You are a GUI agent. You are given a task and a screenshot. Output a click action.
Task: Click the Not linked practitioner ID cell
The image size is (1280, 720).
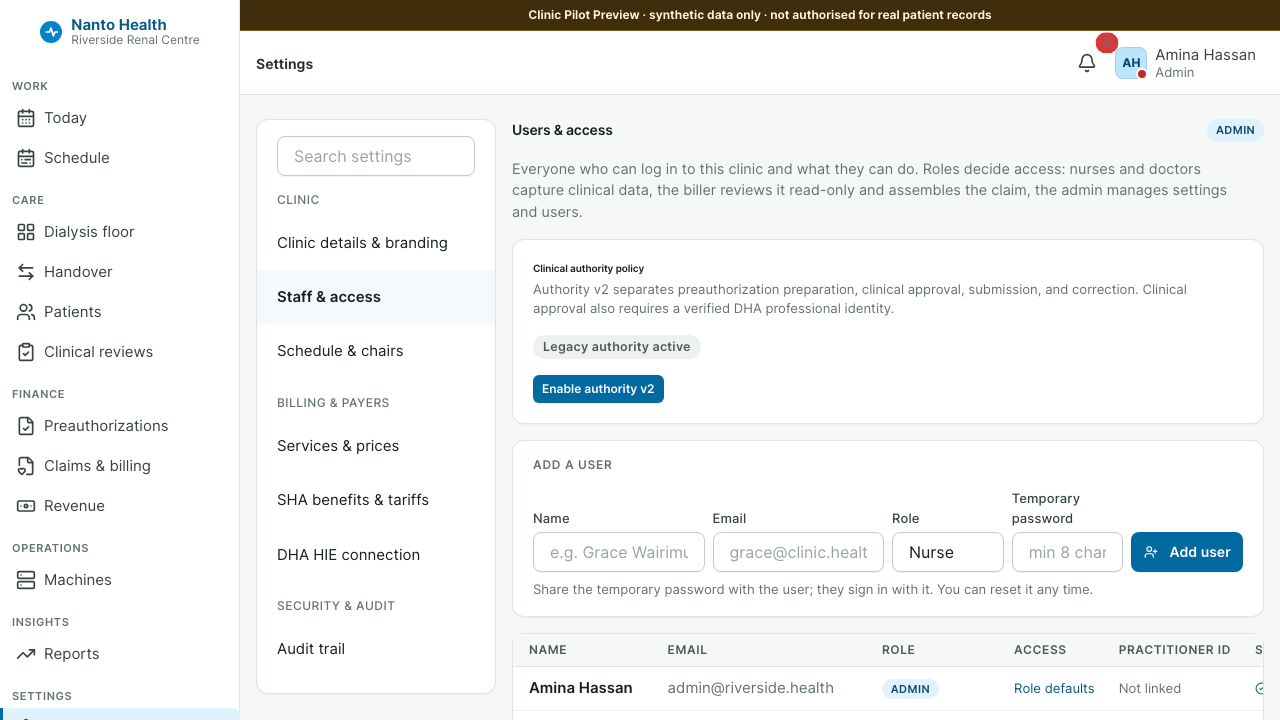pyautogui.click(x=1150, y=689)
